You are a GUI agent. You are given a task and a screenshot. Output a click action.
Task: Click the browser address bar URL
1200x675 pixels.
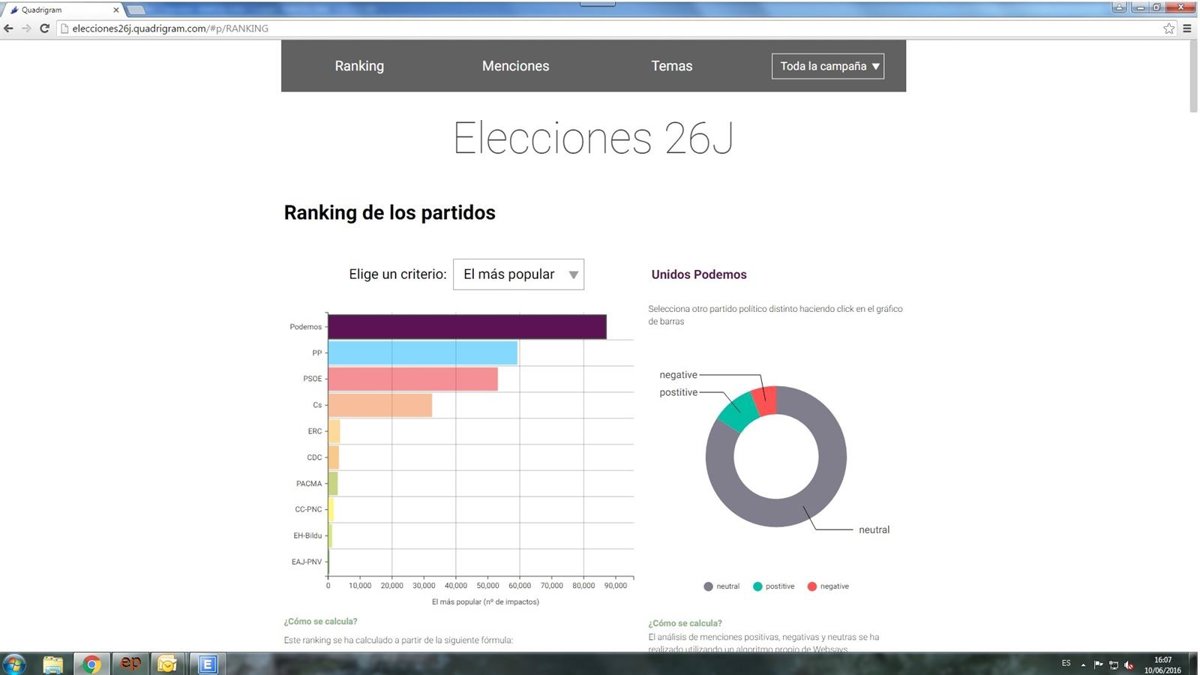(x=170, y=28)
